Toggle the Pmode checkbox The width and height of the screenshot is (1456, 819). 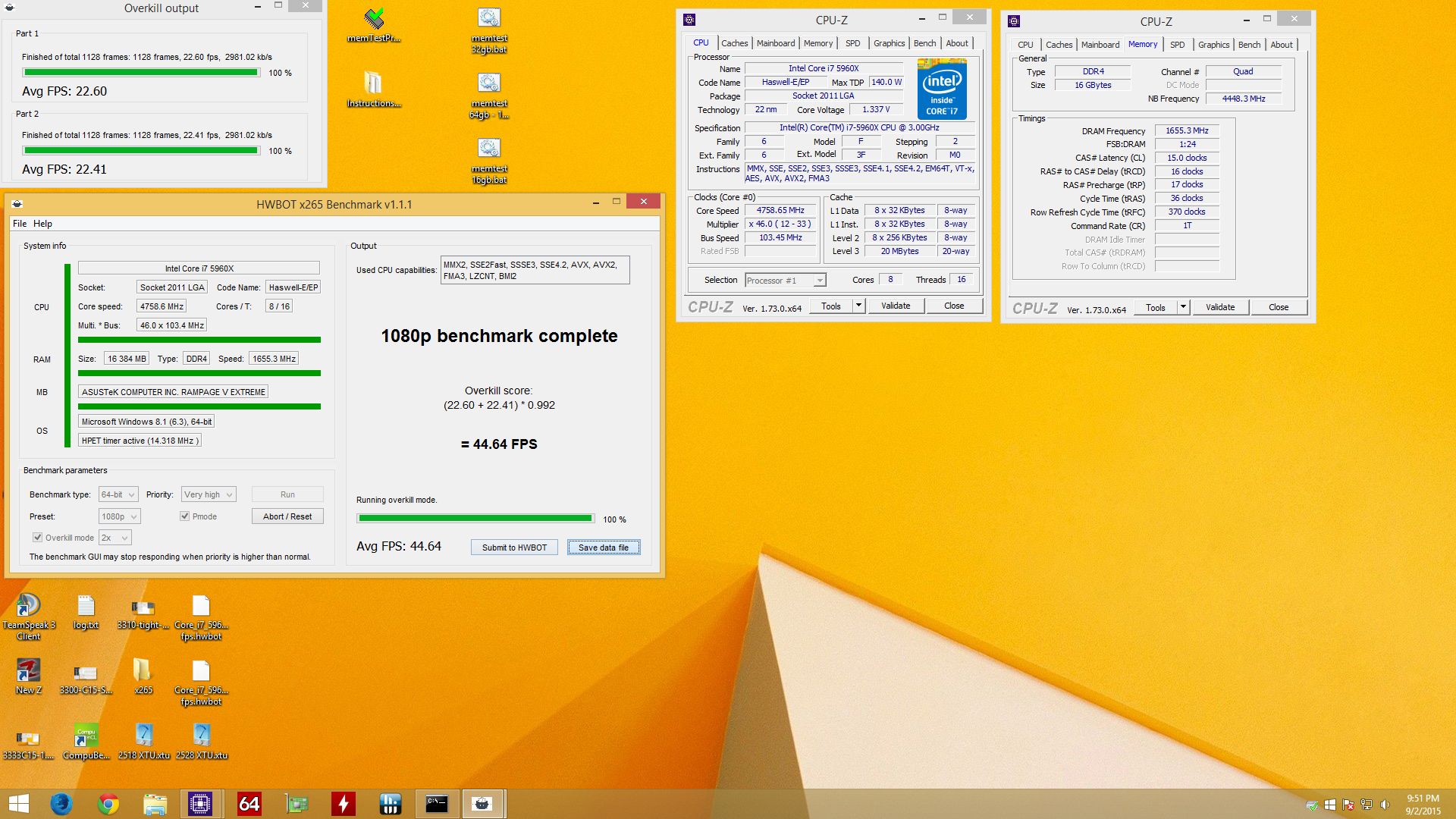(184, 516)
